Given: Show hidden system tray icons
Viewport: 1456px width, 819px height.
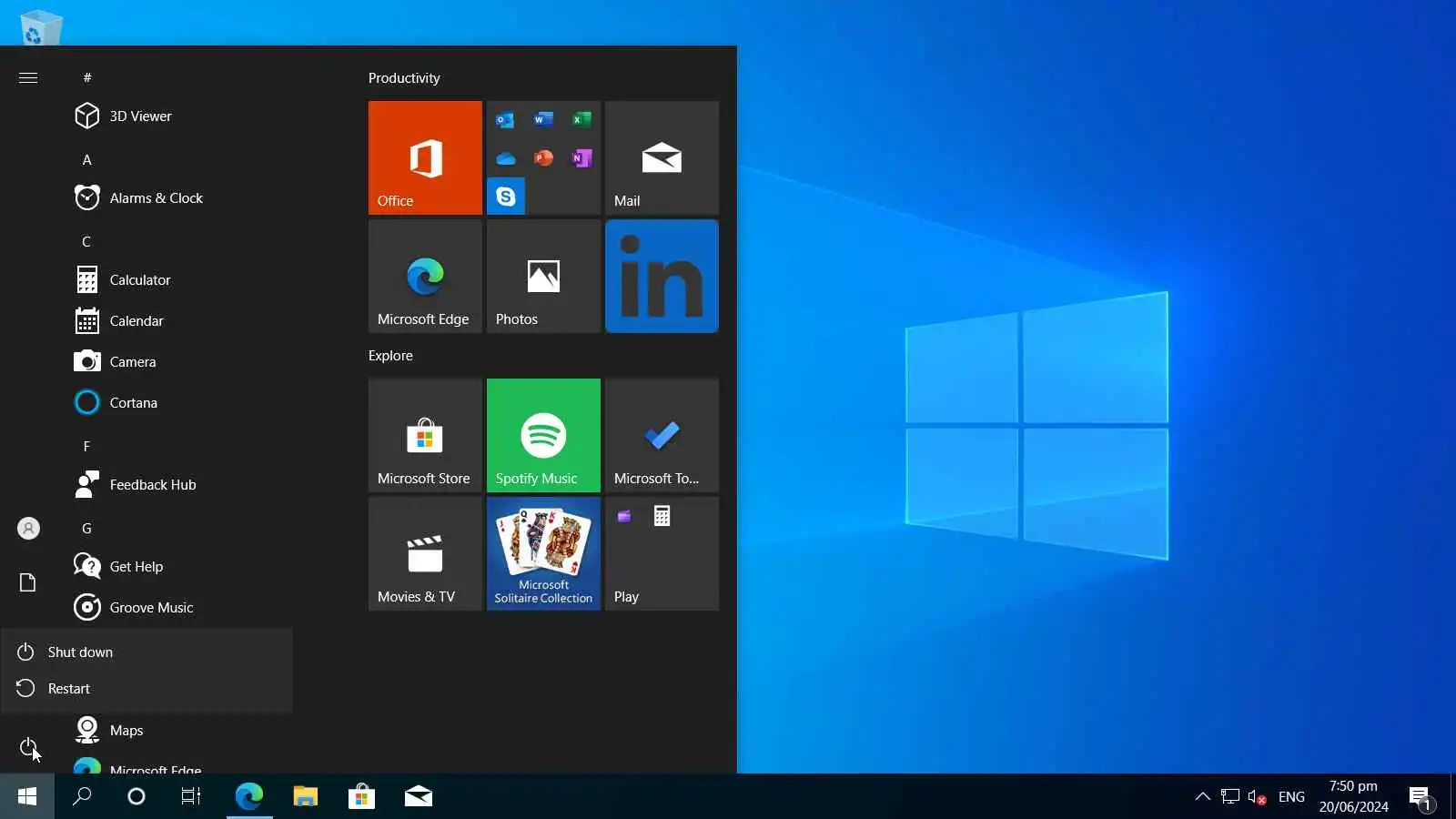Looking at the screenshot, I should (x=1202, y=796).
